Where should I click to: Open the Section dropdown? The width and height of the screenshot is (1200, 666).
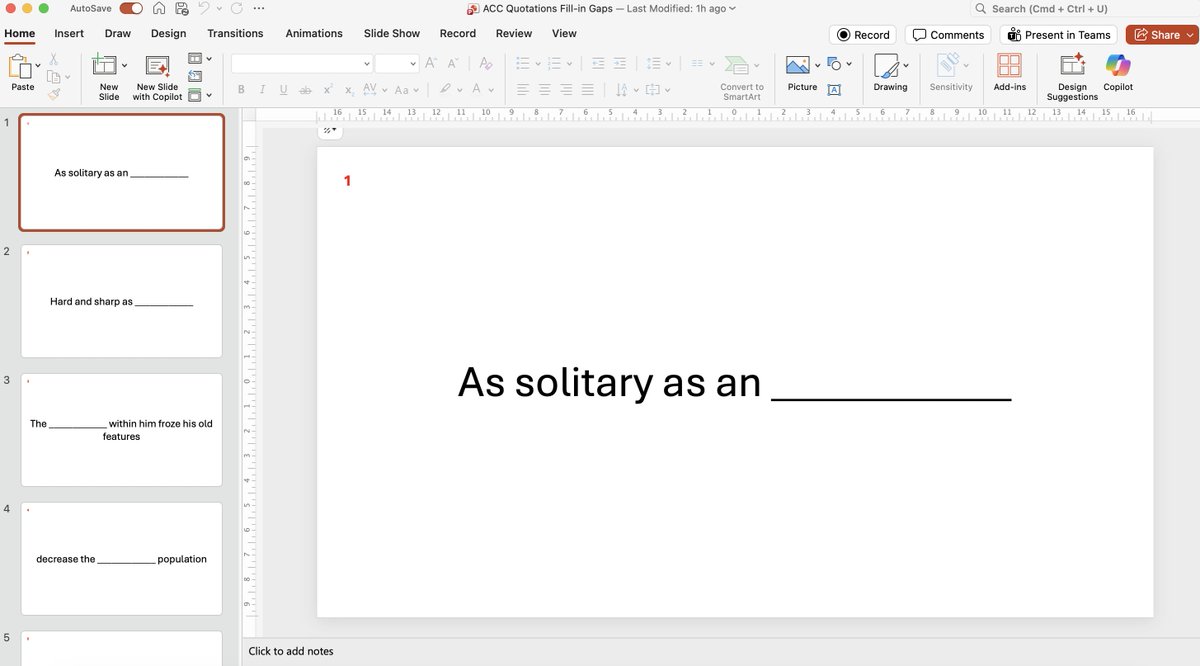(200, 96)
